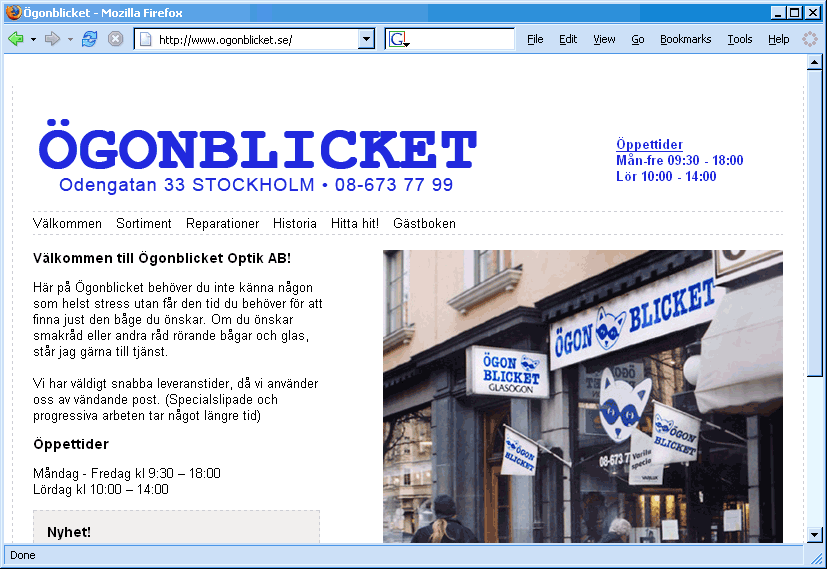Open the Bookmarks menu
The image size is (827, 569).
point(685,39)
